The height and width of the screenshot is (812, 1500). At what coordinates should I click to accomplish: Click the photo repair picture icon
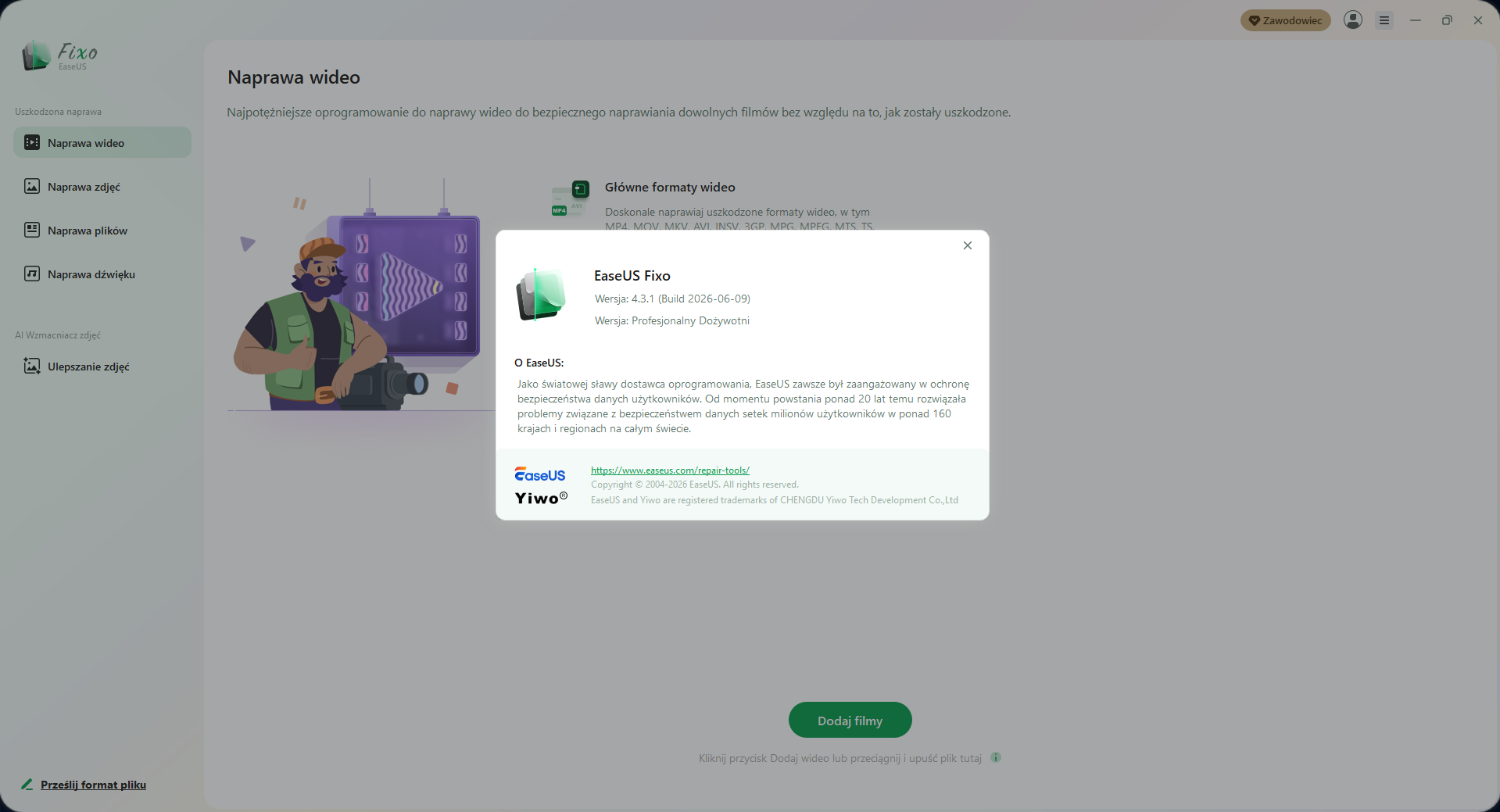click(32, 186)
